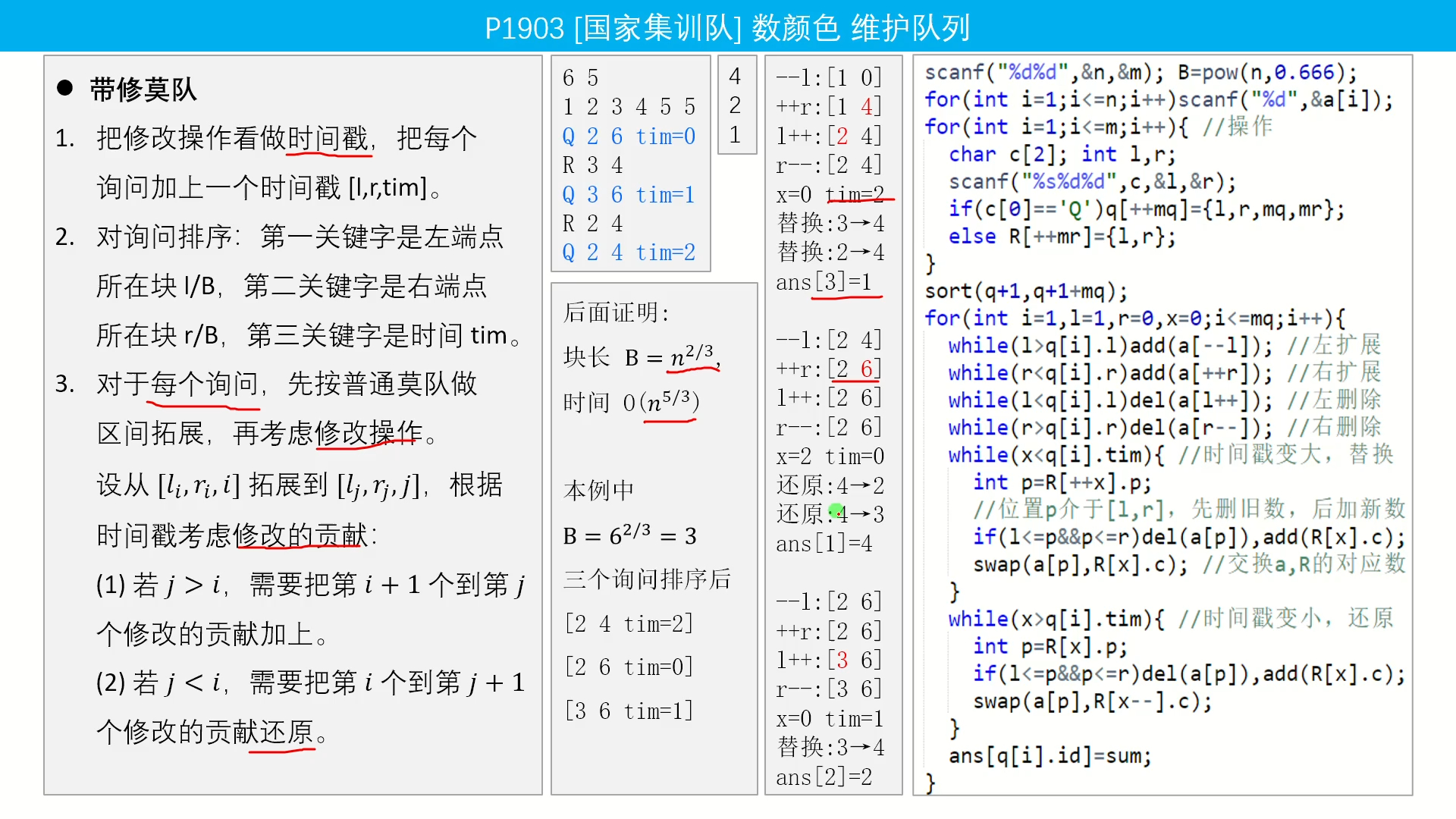Viewport: 1456px width, 819px height.
Task: Click the trace result 'ans[2]=2'
Action: tap(824, 777)
